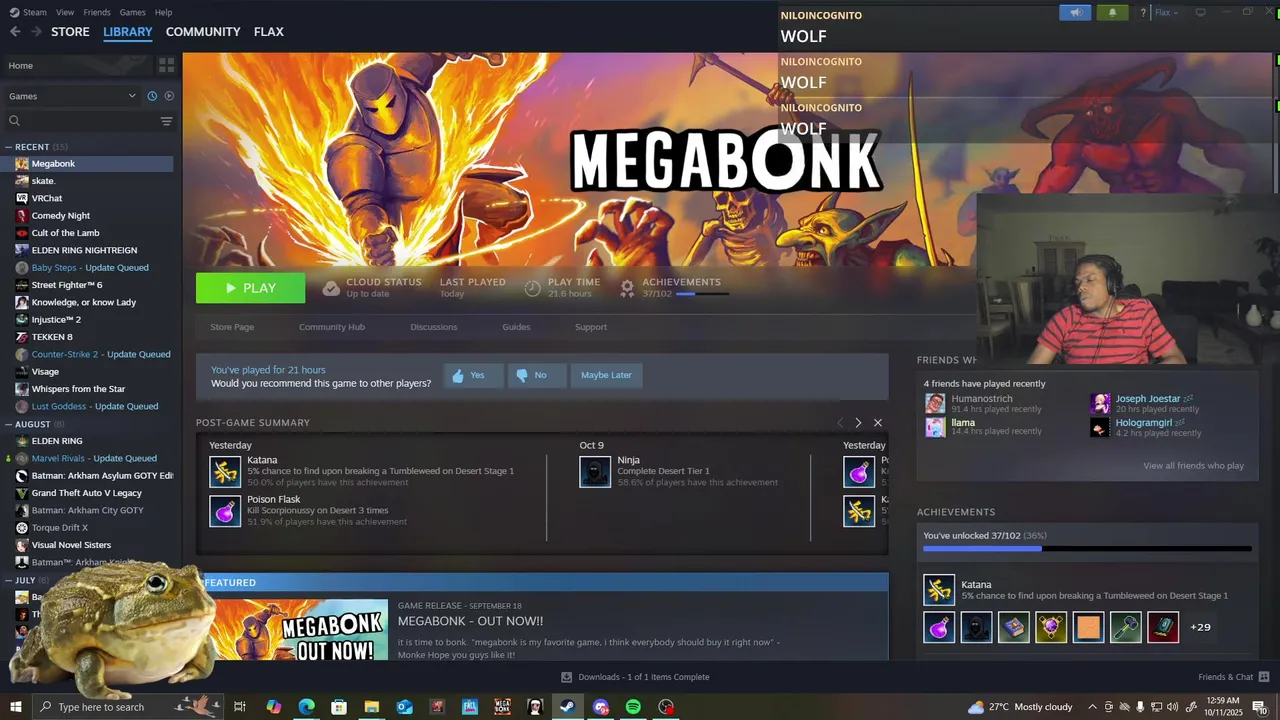
Task: Close the post-game summary panel
Action: pyautogui.click(x=878, y=423)
